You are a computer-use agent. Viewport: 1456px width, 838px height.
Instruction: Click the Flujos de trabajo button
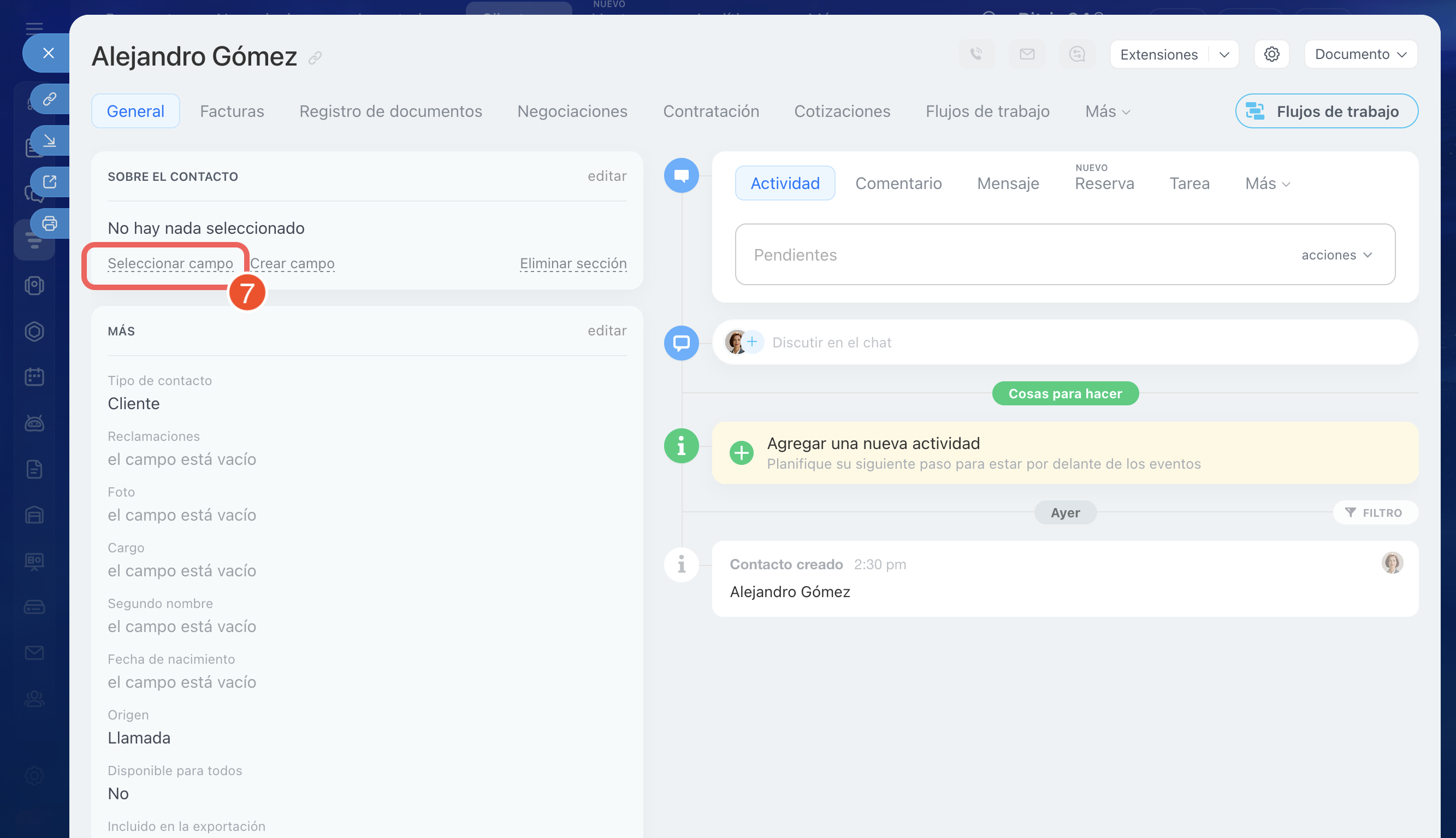1326,111
